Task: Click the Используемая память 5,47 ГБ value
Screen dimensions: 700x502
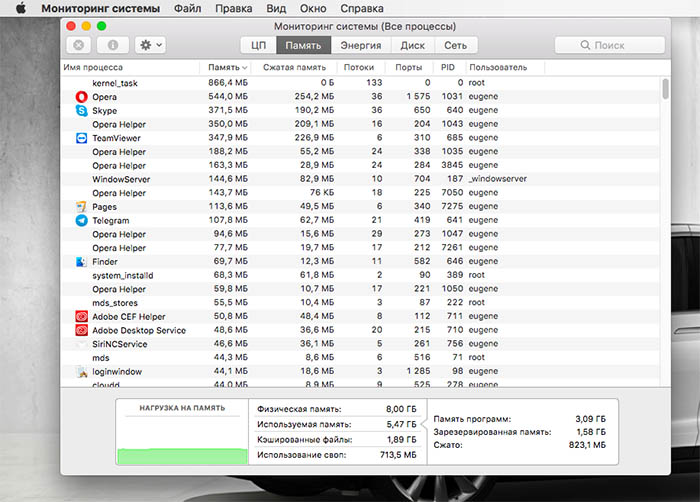Action: coord(401,424)
